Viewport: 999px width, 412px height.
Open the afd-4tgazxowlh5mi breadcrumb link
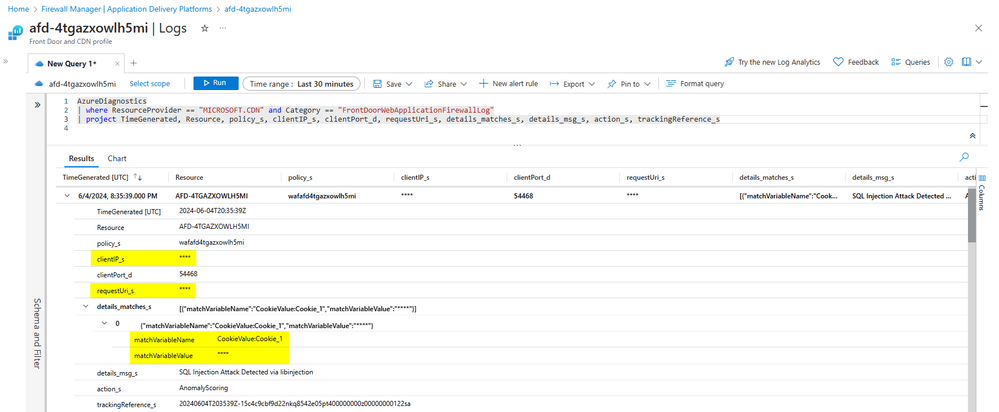pyautogui.click(x=258, y=10)
